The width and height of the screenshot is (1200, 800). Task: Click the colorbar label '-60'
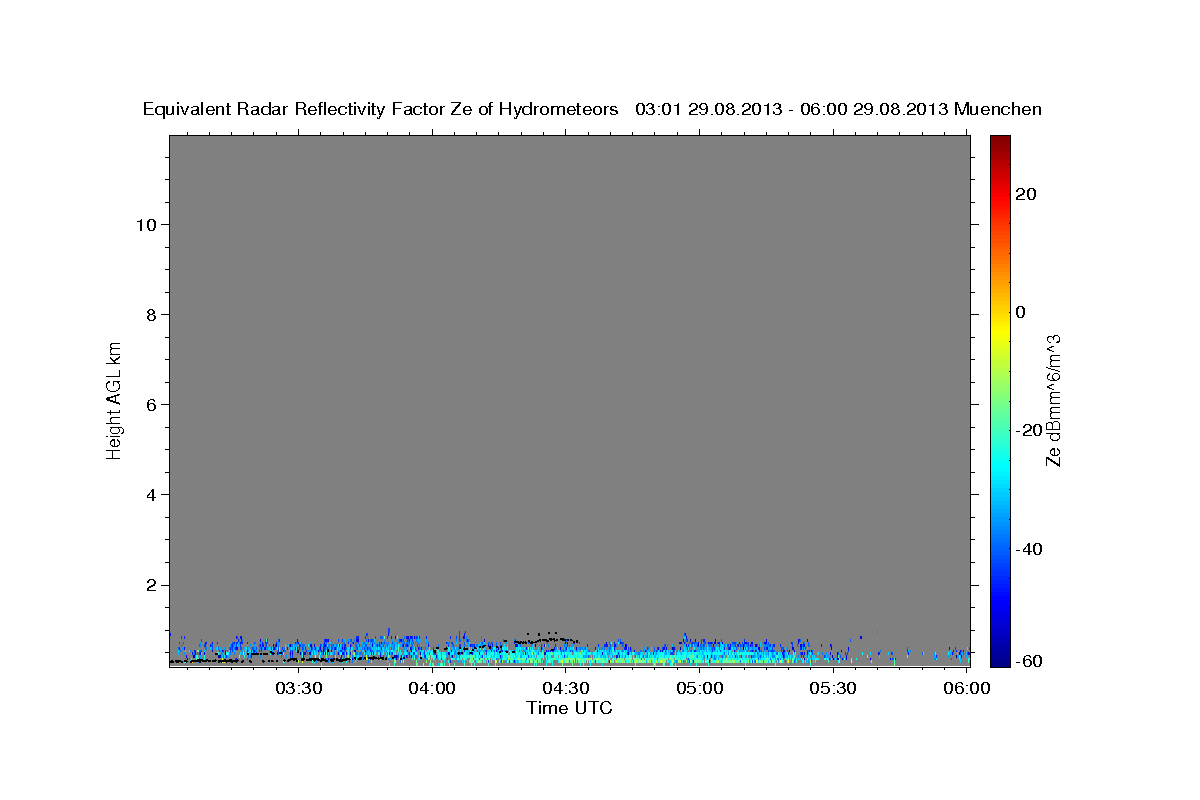(1030, 661)
